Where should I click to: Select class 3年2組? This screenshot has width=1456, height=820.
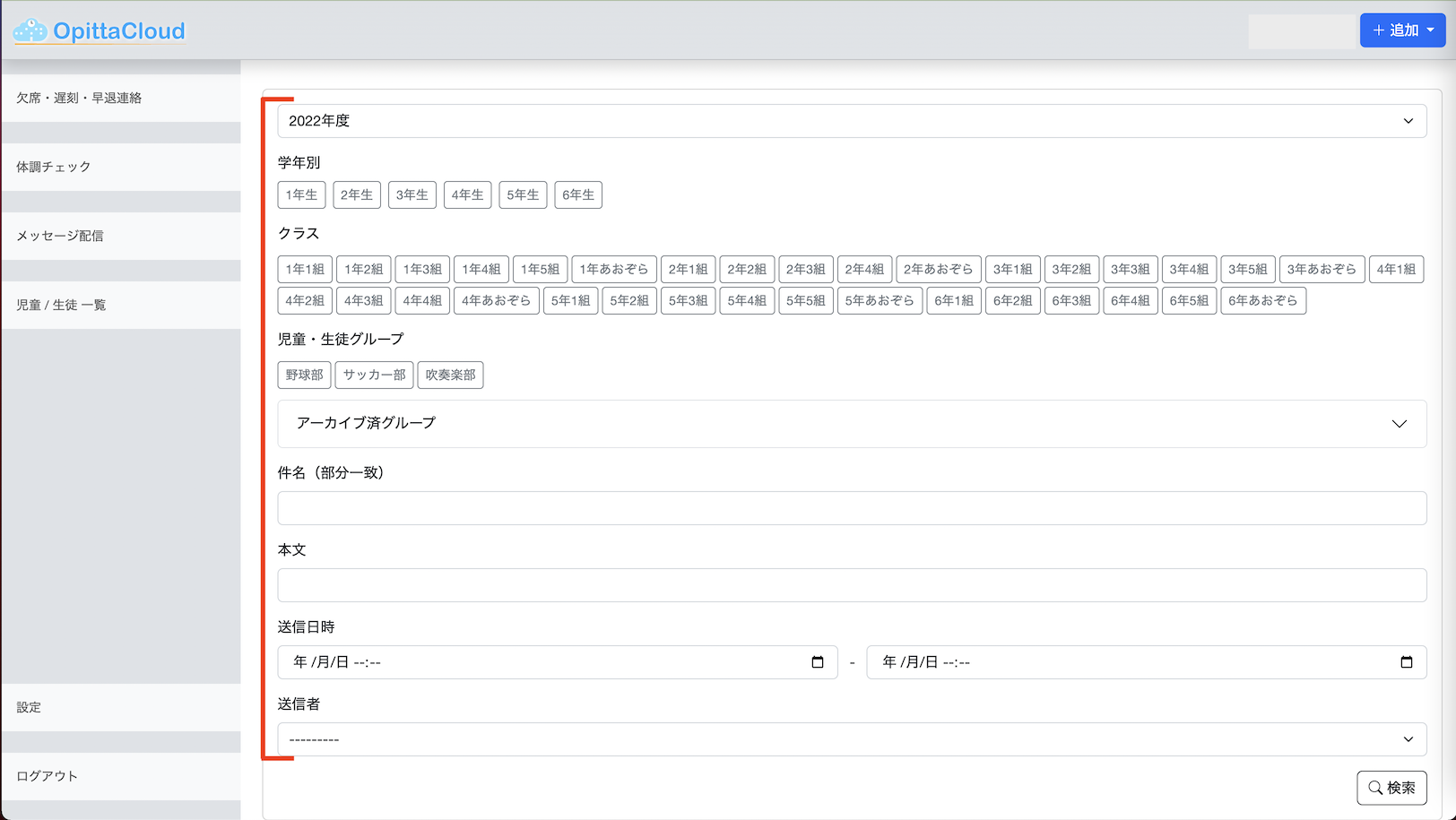coord(1071,269)
